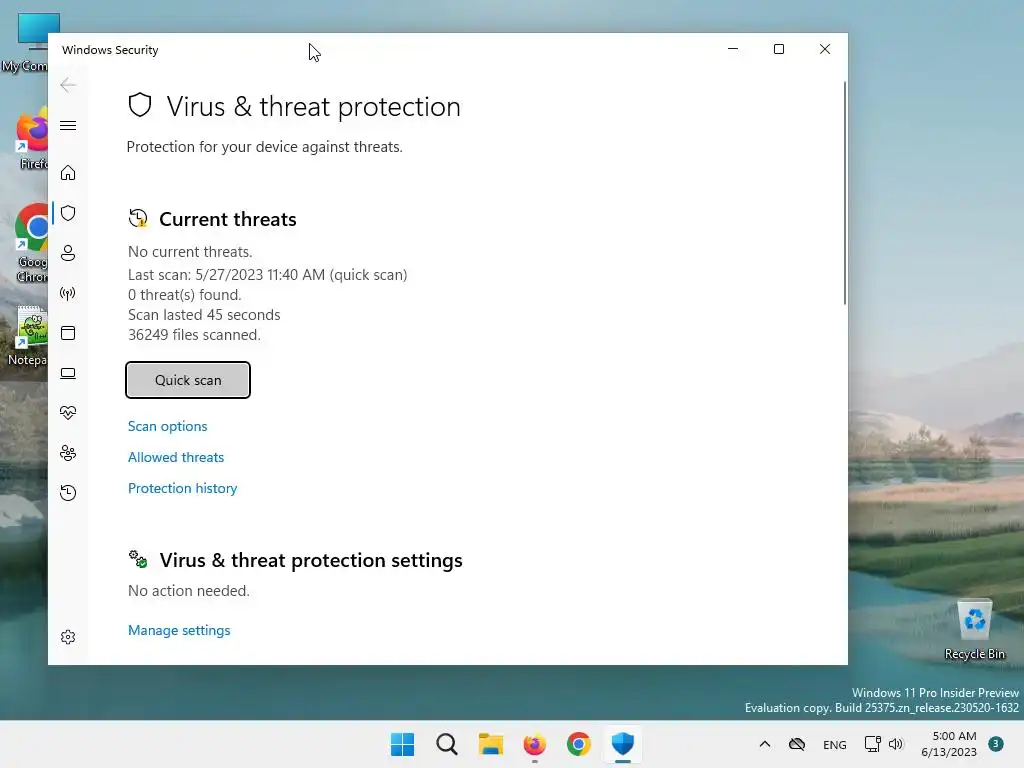Open Firewall & network protection icon
This screenshot has width=1024, height=768.
[68, 293]
